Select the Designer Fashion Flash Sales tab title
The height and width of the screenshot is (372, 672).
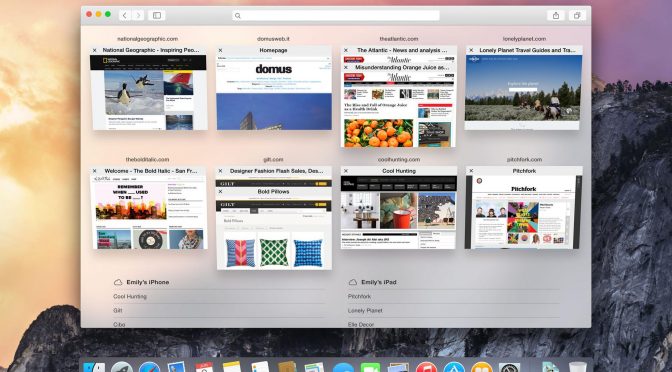(276, 171)
